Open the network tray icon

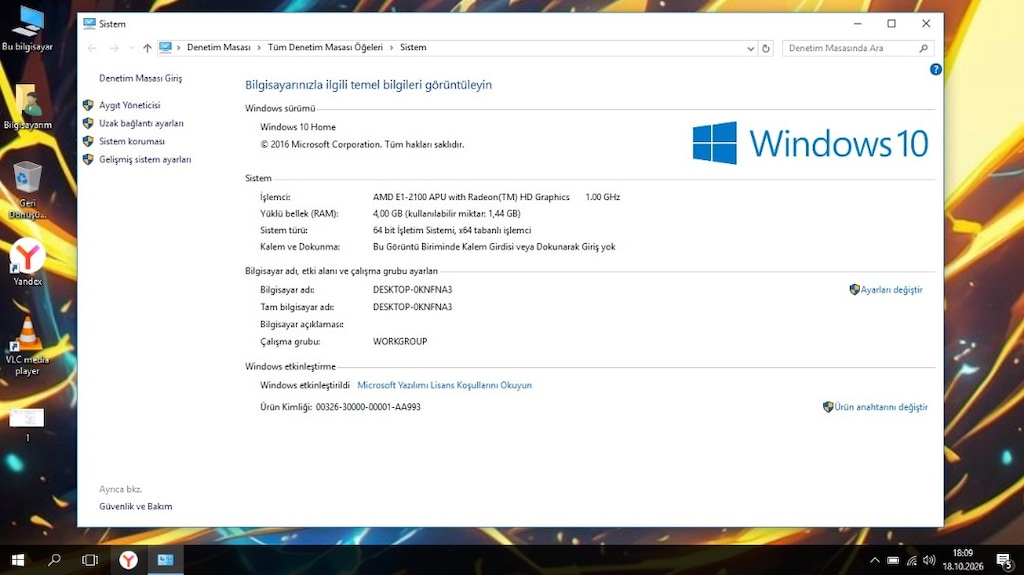click(912, 561)
